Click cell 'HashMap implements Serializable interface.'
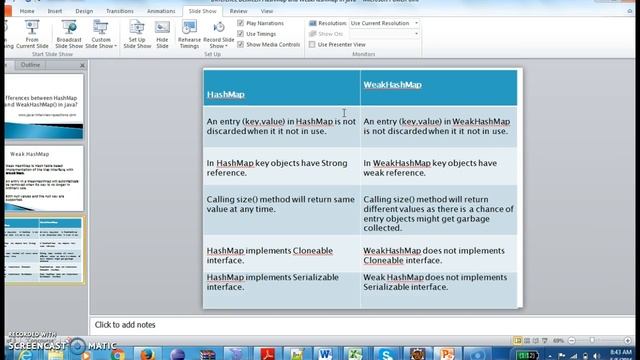 click(282, 289)
